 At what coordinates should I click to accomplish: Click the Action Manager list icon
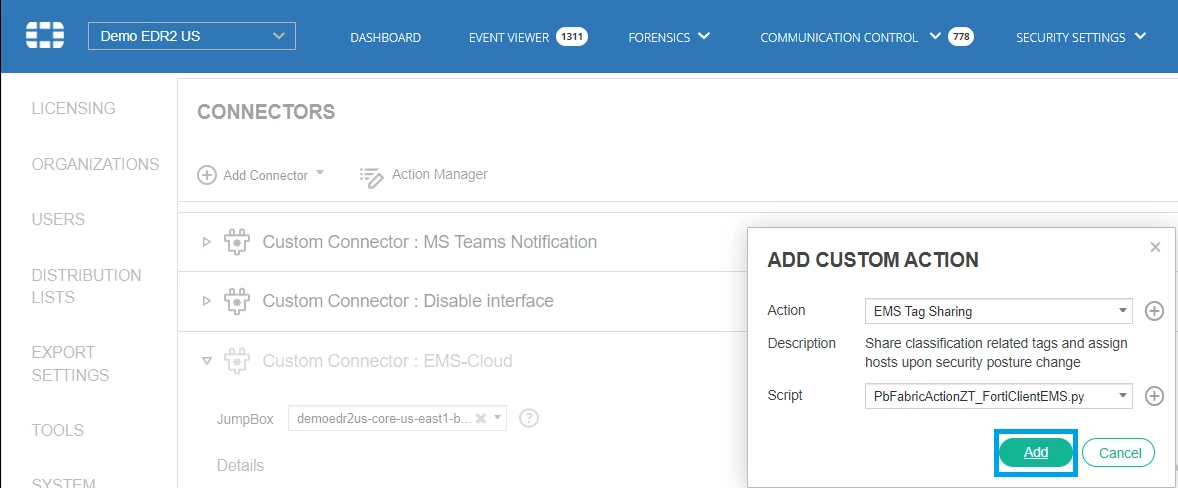click(x=372, y=176)
